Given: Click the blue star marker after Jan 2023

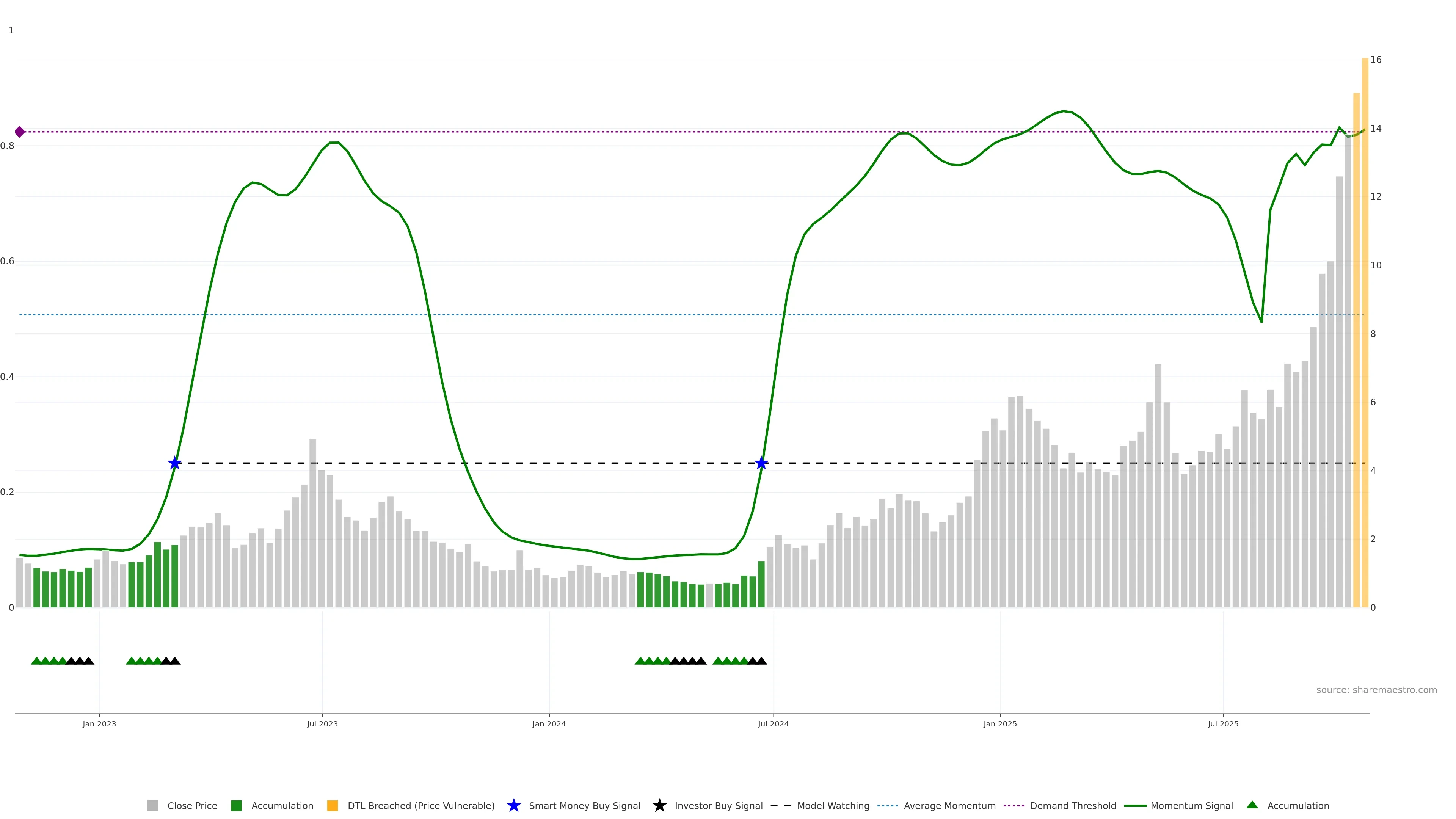Looking at the screenshot, I should pos(175,463).
